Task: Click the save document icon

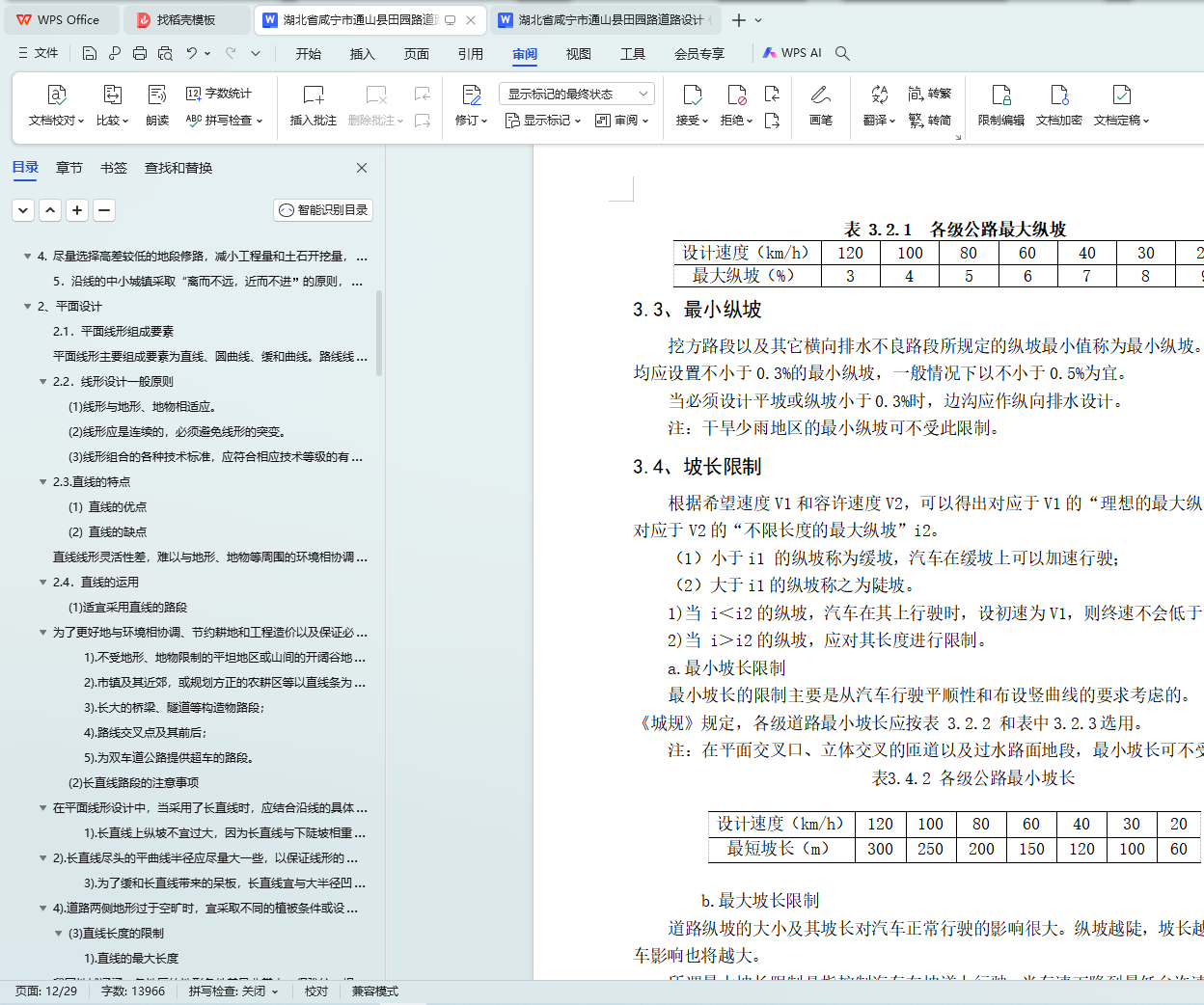Action: tap(90, 53)
